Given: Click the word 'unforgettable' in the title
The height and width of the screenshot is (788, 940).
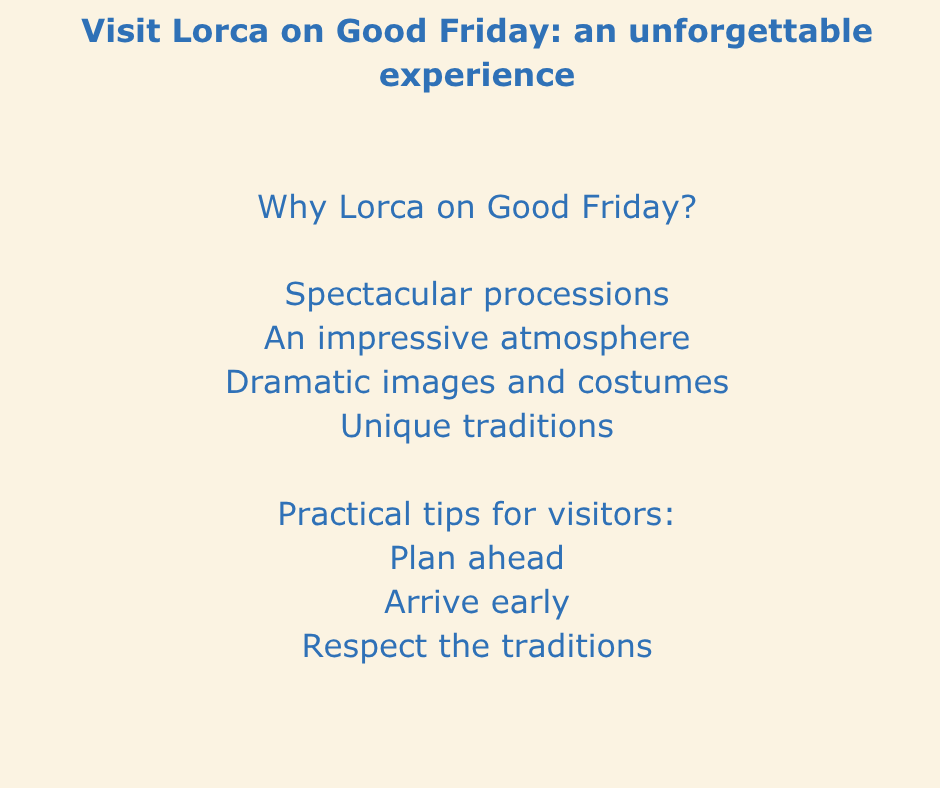Looking at the screenshot, I should tap(751, 32).
